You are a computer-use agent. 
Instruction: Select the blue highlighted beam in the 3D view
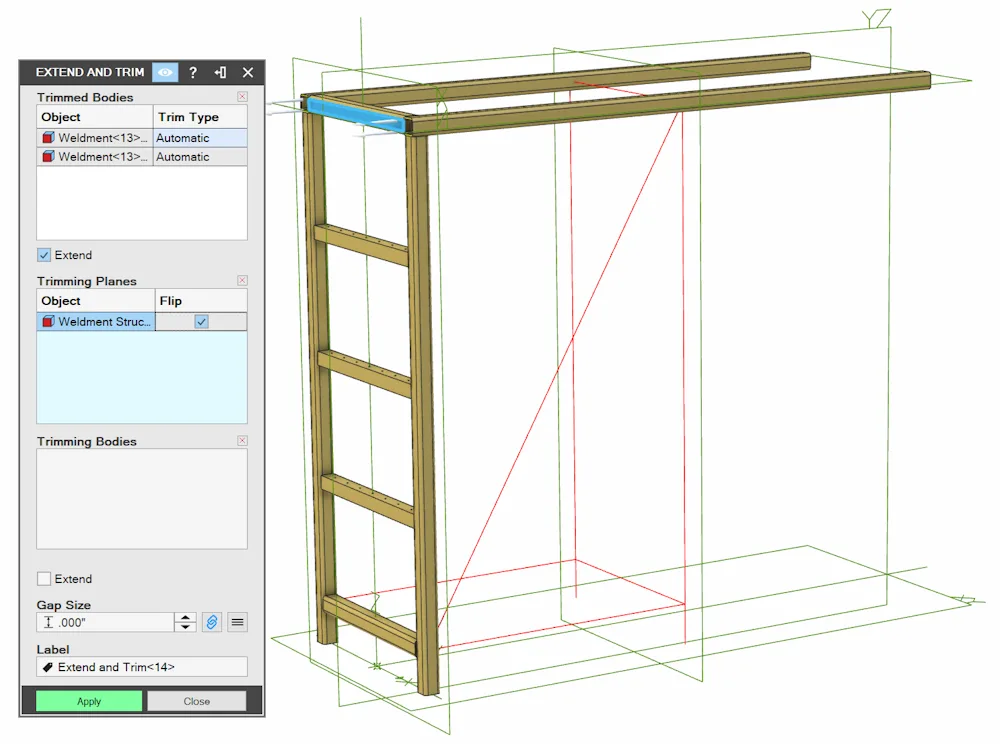pos(357,114)
